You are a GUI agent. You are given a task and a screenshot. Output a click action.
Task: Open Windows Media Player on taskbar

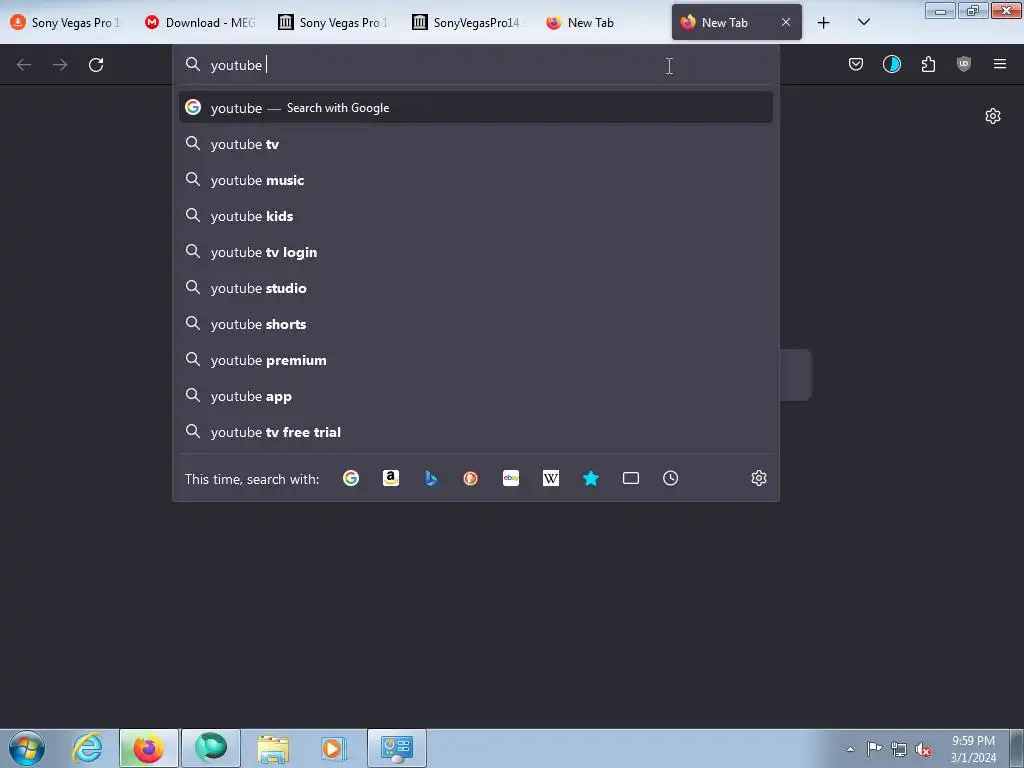click(x=334, y=748)
